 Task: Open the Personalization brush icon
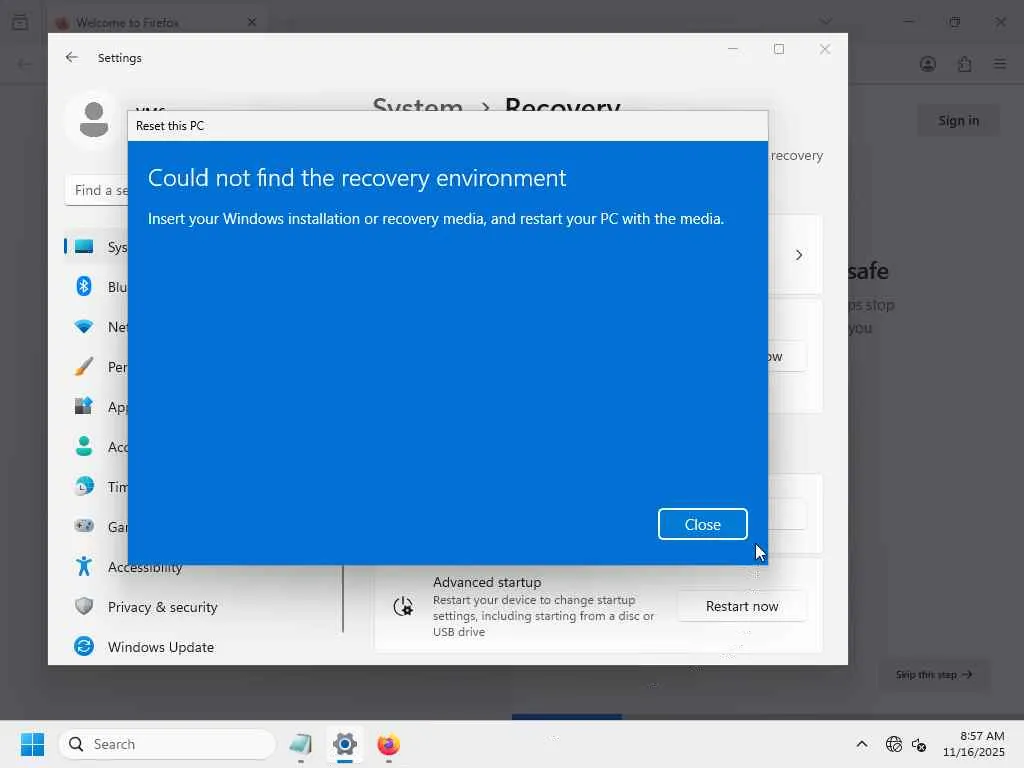(84, 366)
